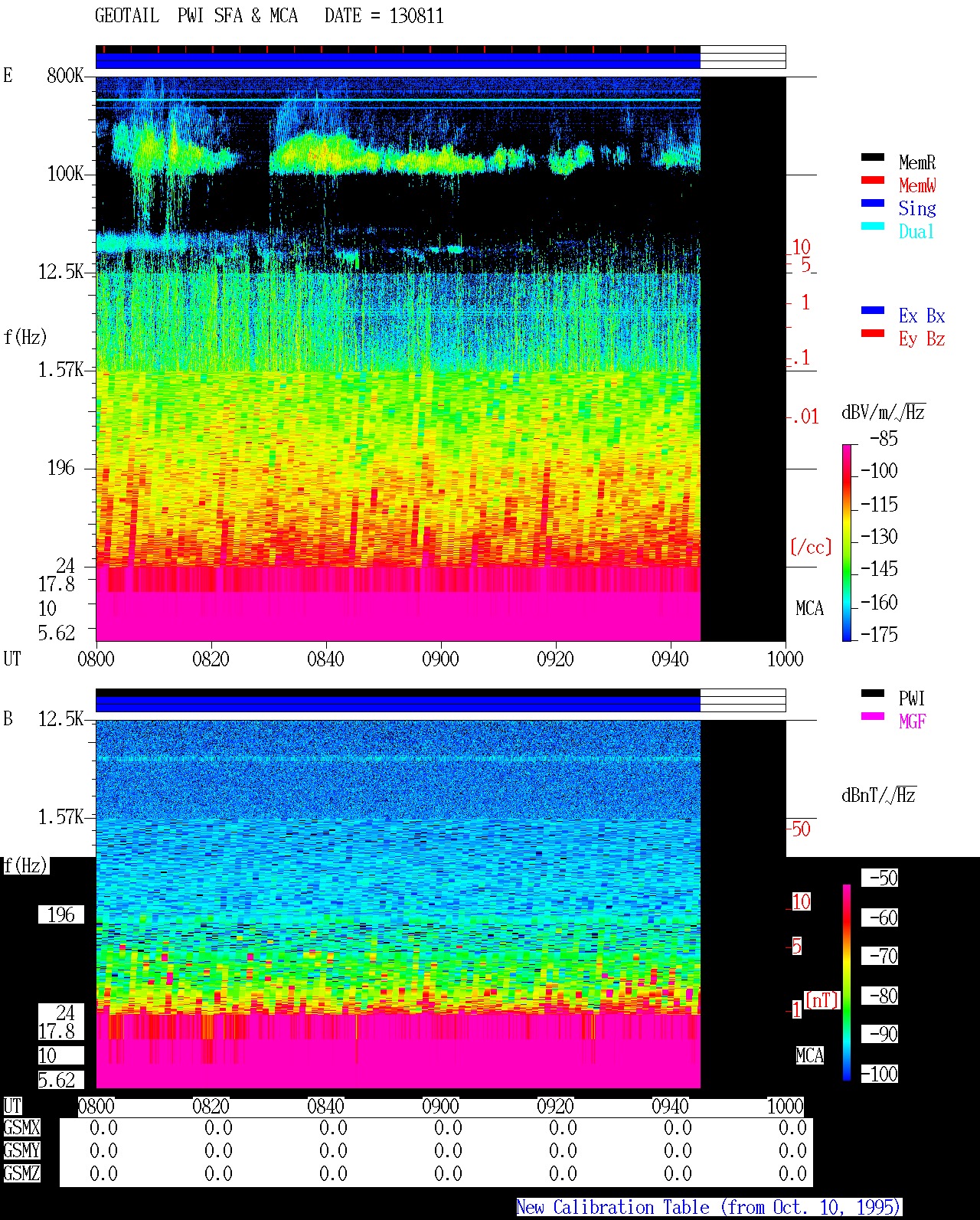
Task: Click the Dual legend label
Action: (x=916, y=231)
